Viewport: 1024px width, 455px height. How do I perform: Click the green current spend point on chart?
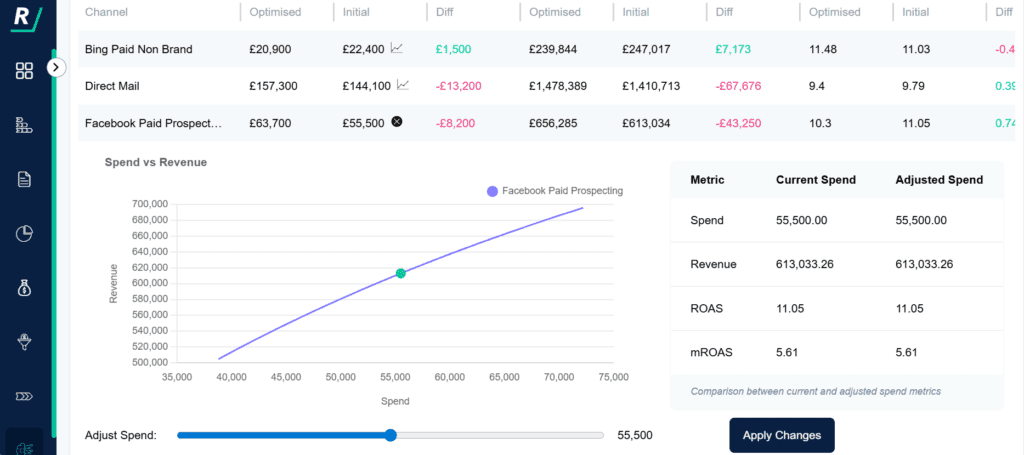(401, 273)
